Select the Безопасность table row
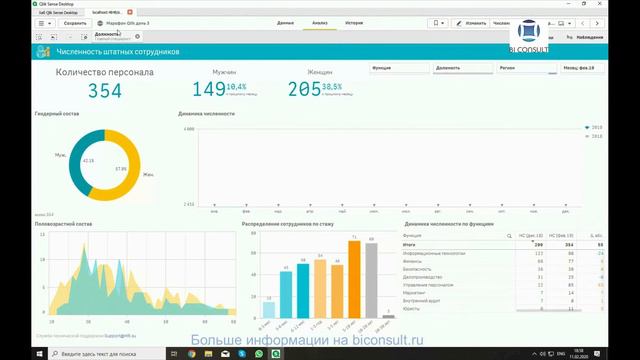 click(503, 269)
